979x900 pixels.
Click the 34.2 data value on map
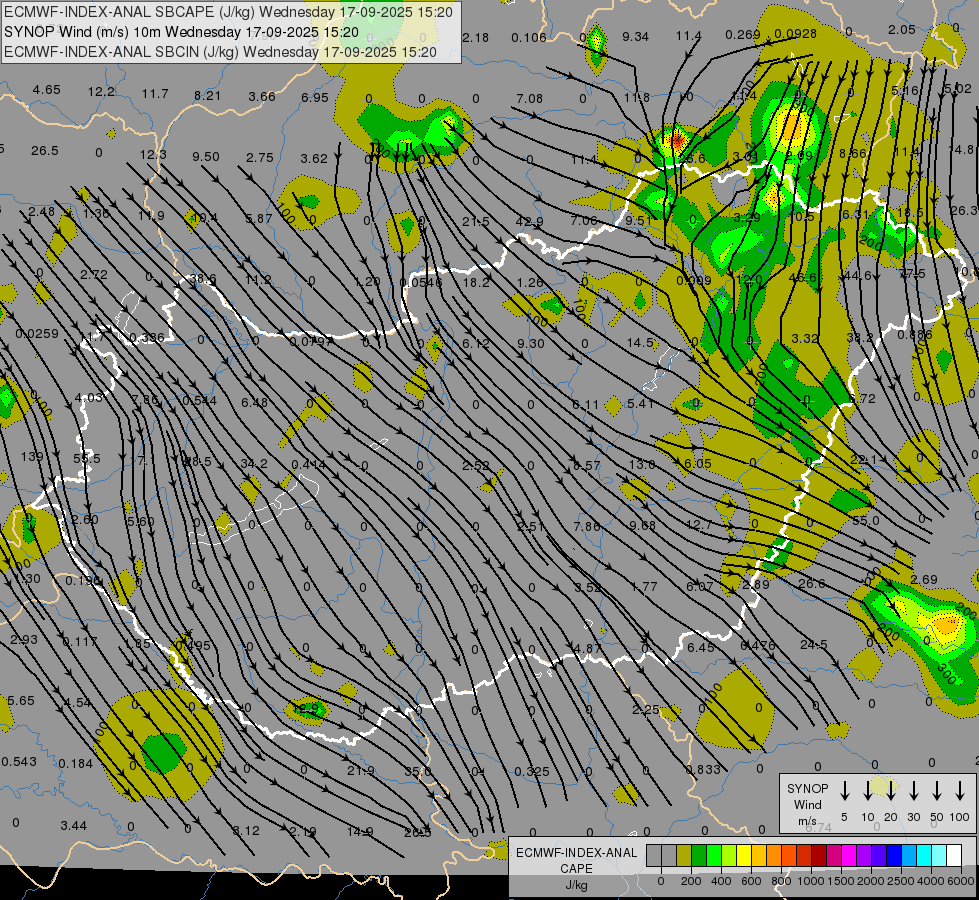pos(254,464)
